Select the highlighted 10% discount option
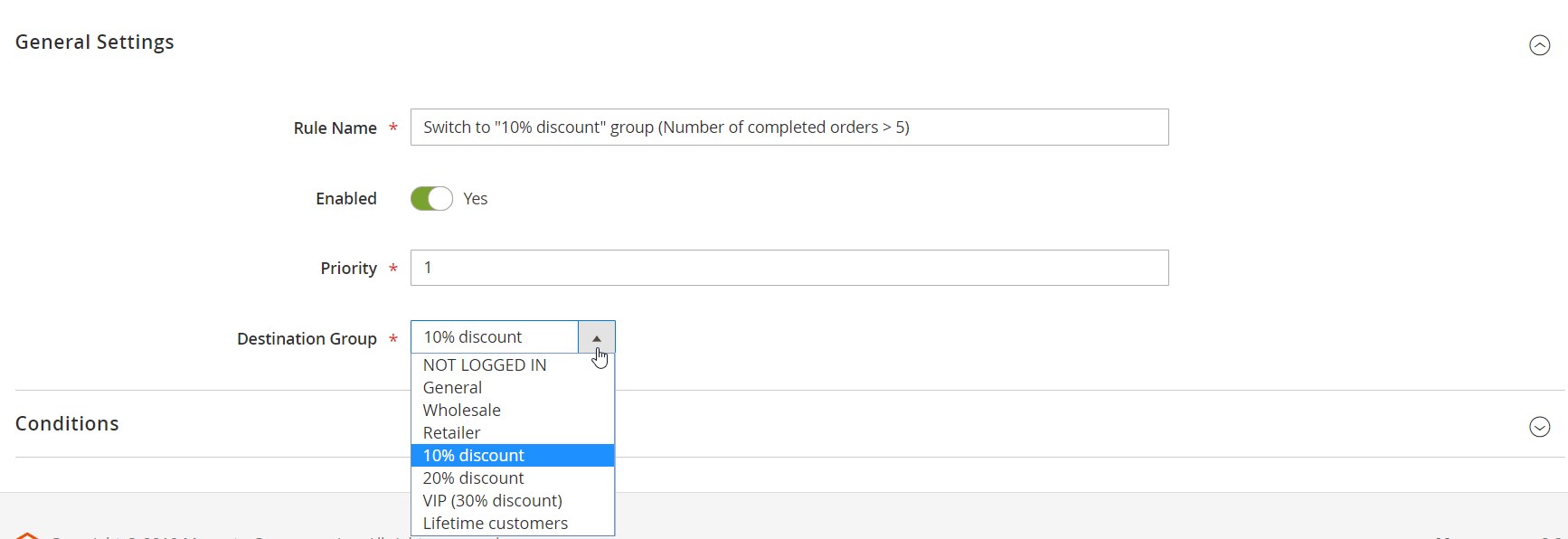The width and height of the screenshot is (1568, 539). click(474, 456)
